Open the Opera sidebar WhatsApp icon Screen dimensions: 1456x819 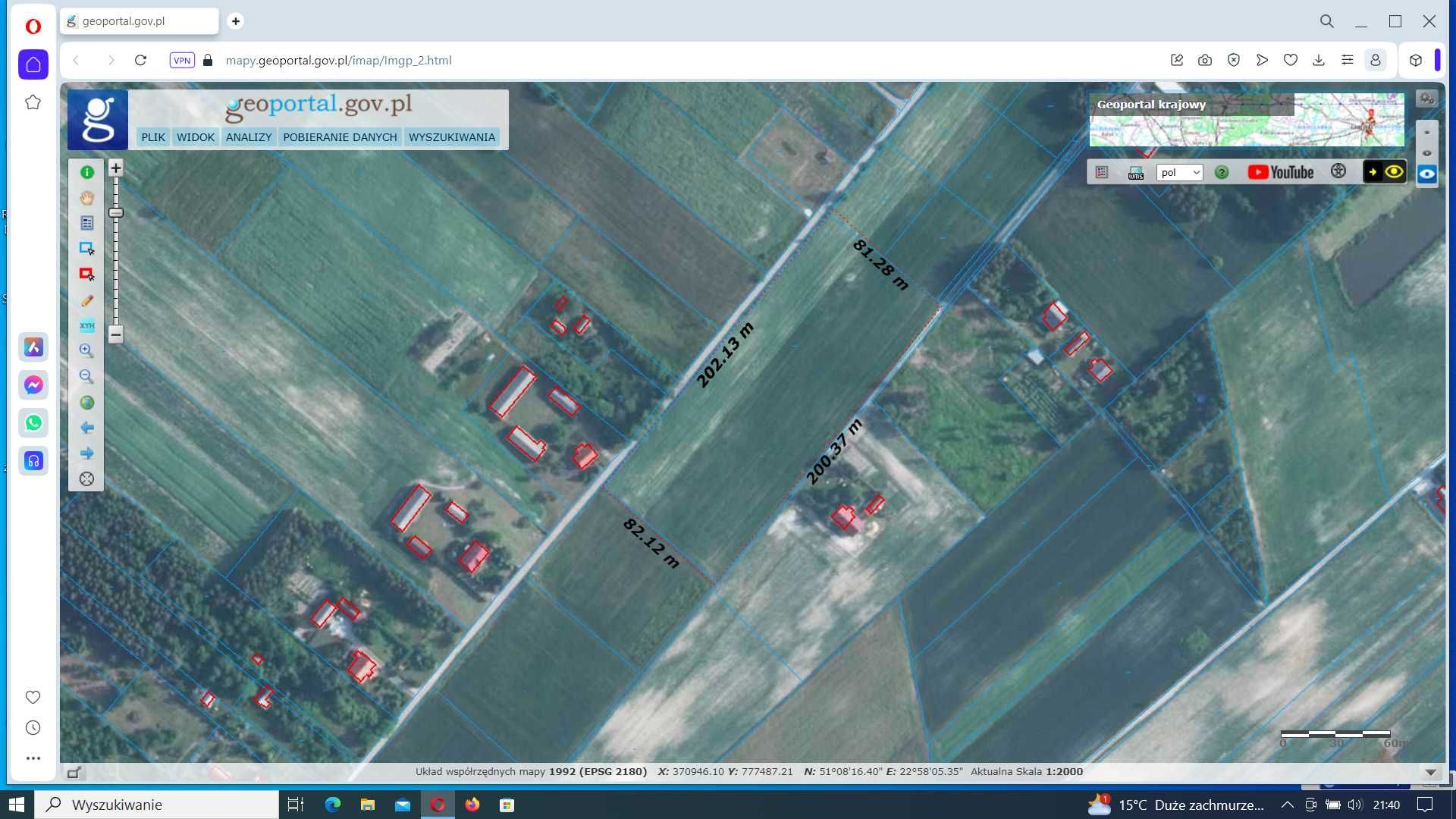[33, 423]
